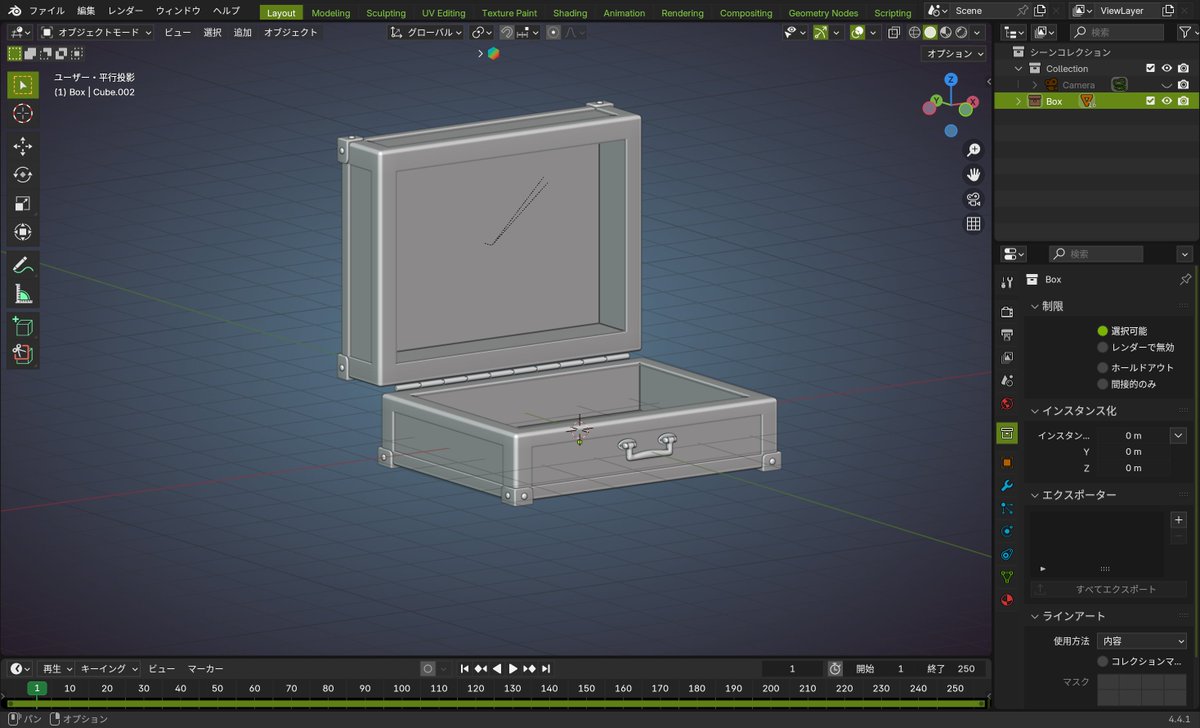This screenshot has height=728, width=1200.
Task: Open グローバル transform orientation dropdown
Action: (427, 32)
